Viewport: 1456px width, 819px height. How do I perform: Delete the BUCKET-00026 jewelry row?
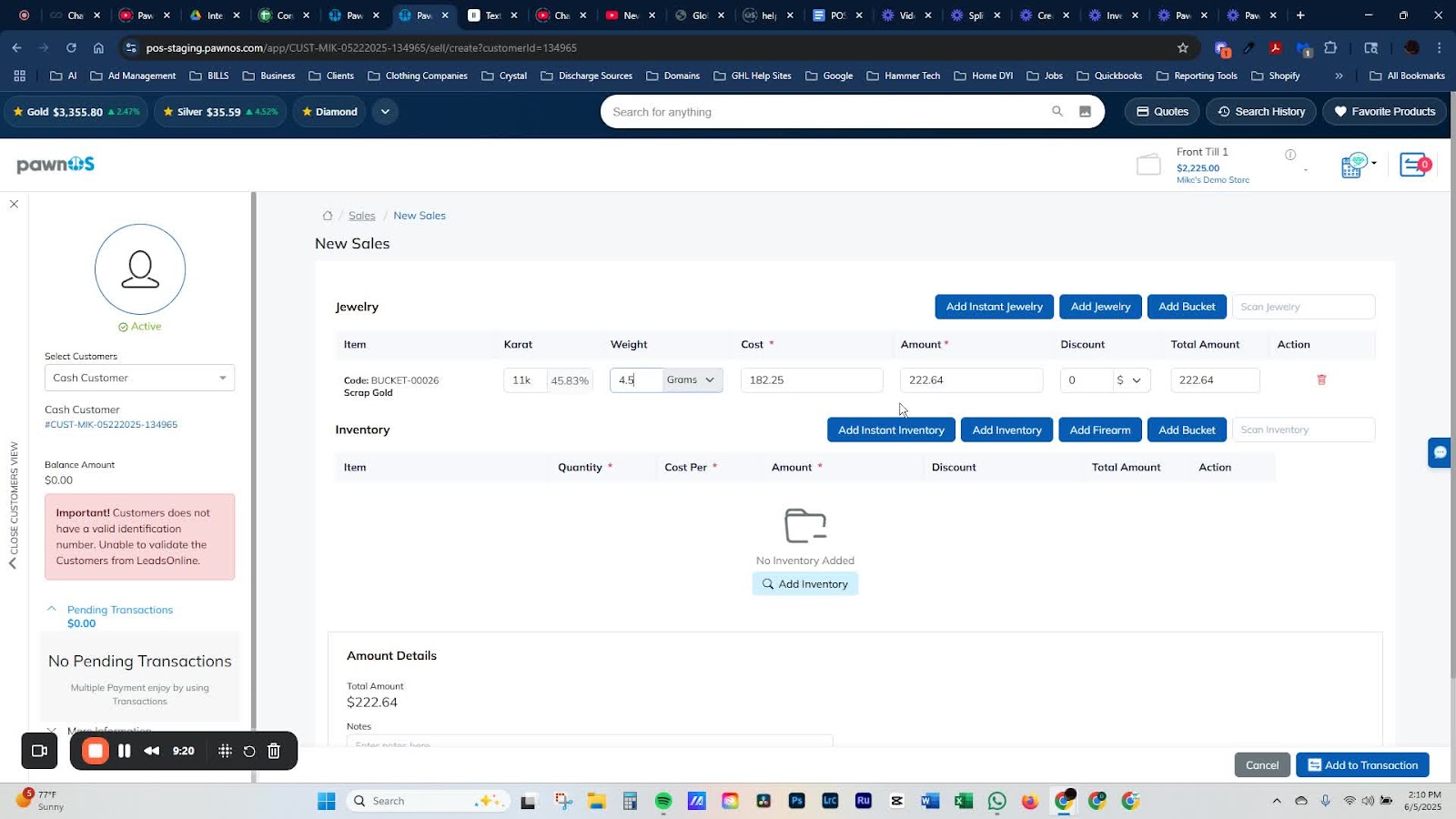1321,379
